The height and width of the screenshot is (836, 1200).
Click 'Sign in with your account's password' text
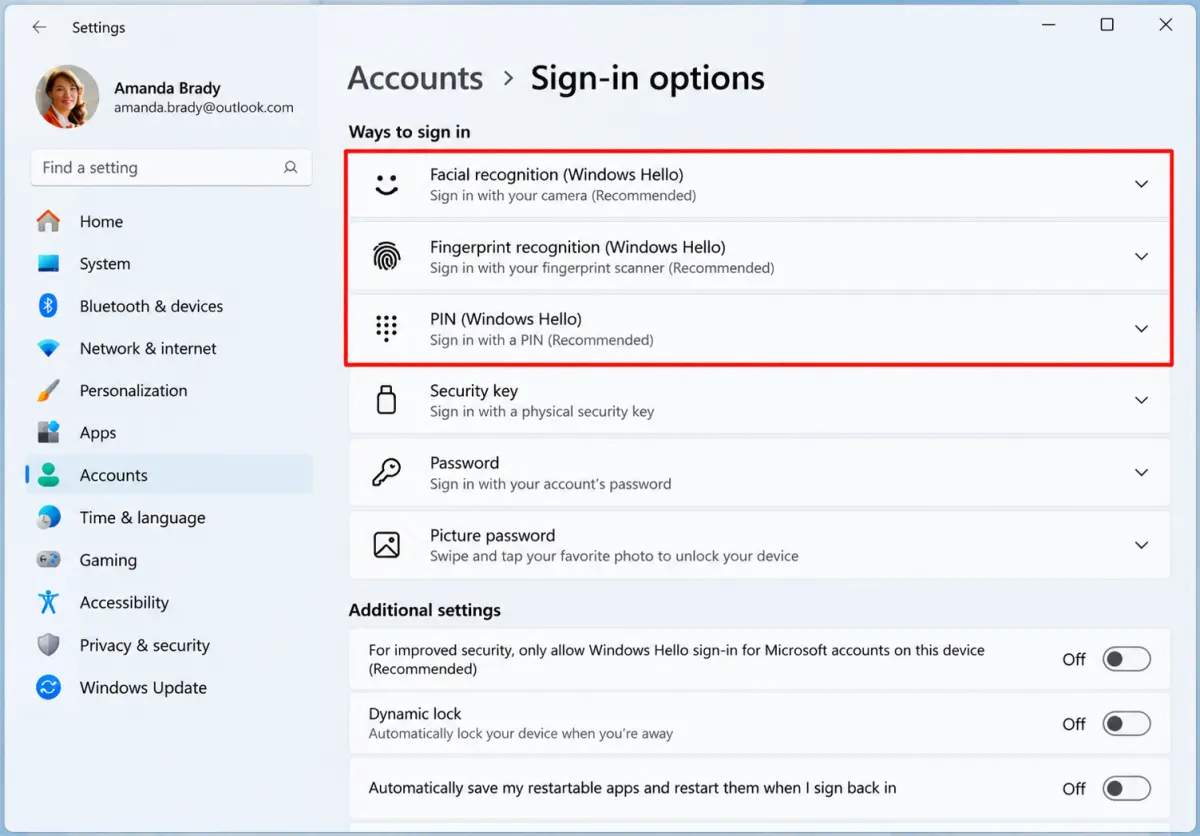click(x=551, y=484)
